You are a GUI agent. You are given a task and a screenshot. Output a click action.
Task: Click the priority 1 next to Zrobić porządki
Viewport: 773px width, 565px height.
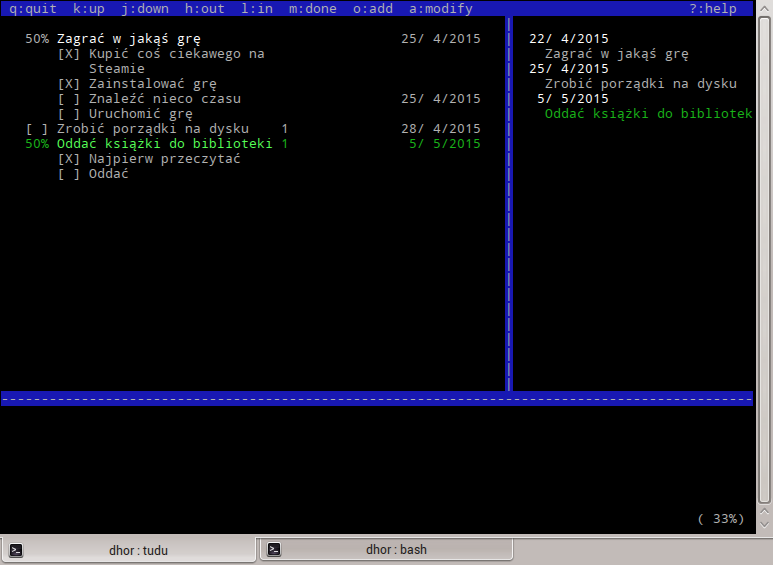284,129
